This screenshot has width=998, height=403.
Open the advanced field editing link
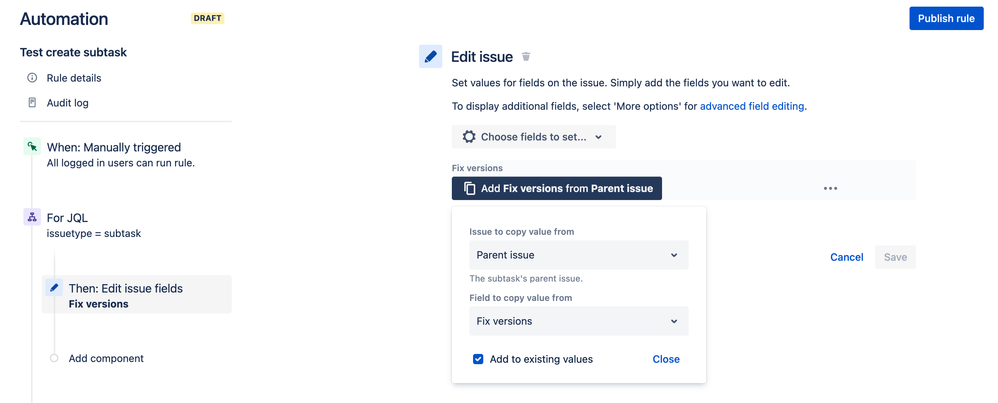click(752, 106)
